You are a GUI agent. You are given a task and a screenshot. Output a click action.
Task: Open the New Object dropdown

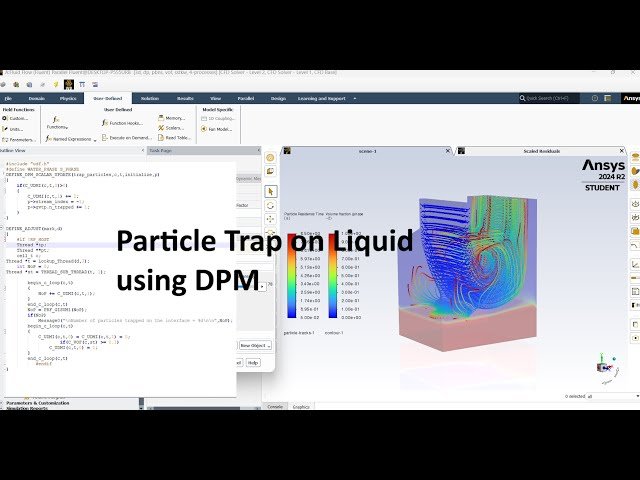pos(255,346)
